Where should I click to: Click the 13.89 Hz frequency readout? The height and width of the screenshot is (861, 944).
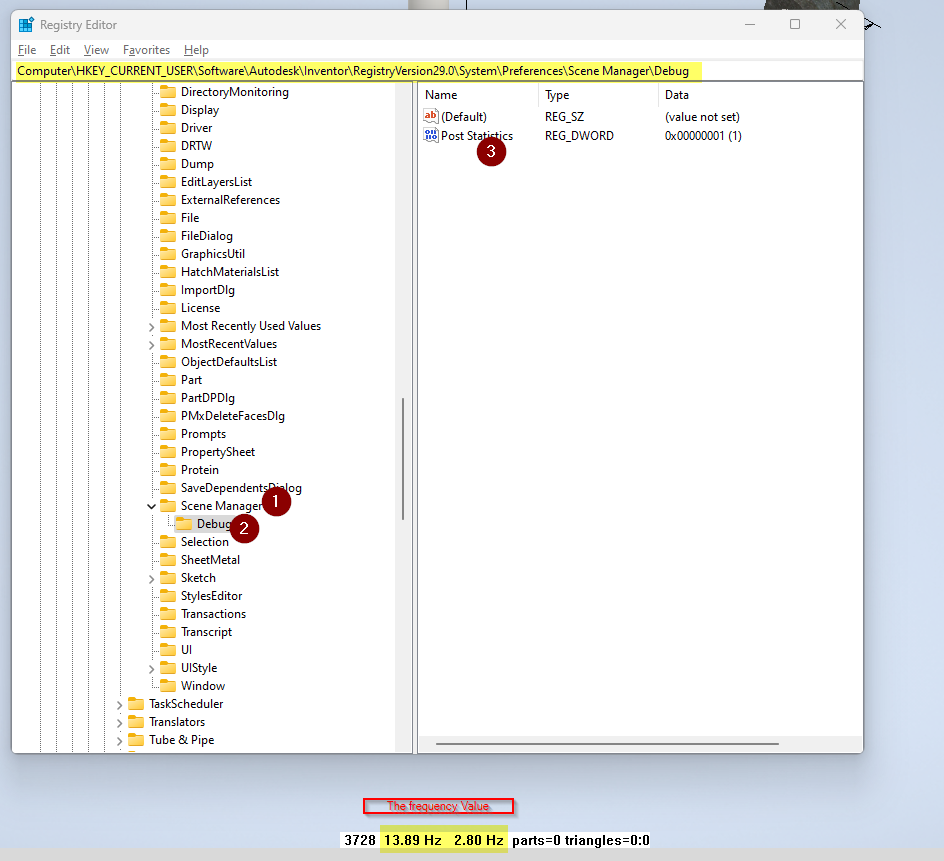(x=413, y=841)
